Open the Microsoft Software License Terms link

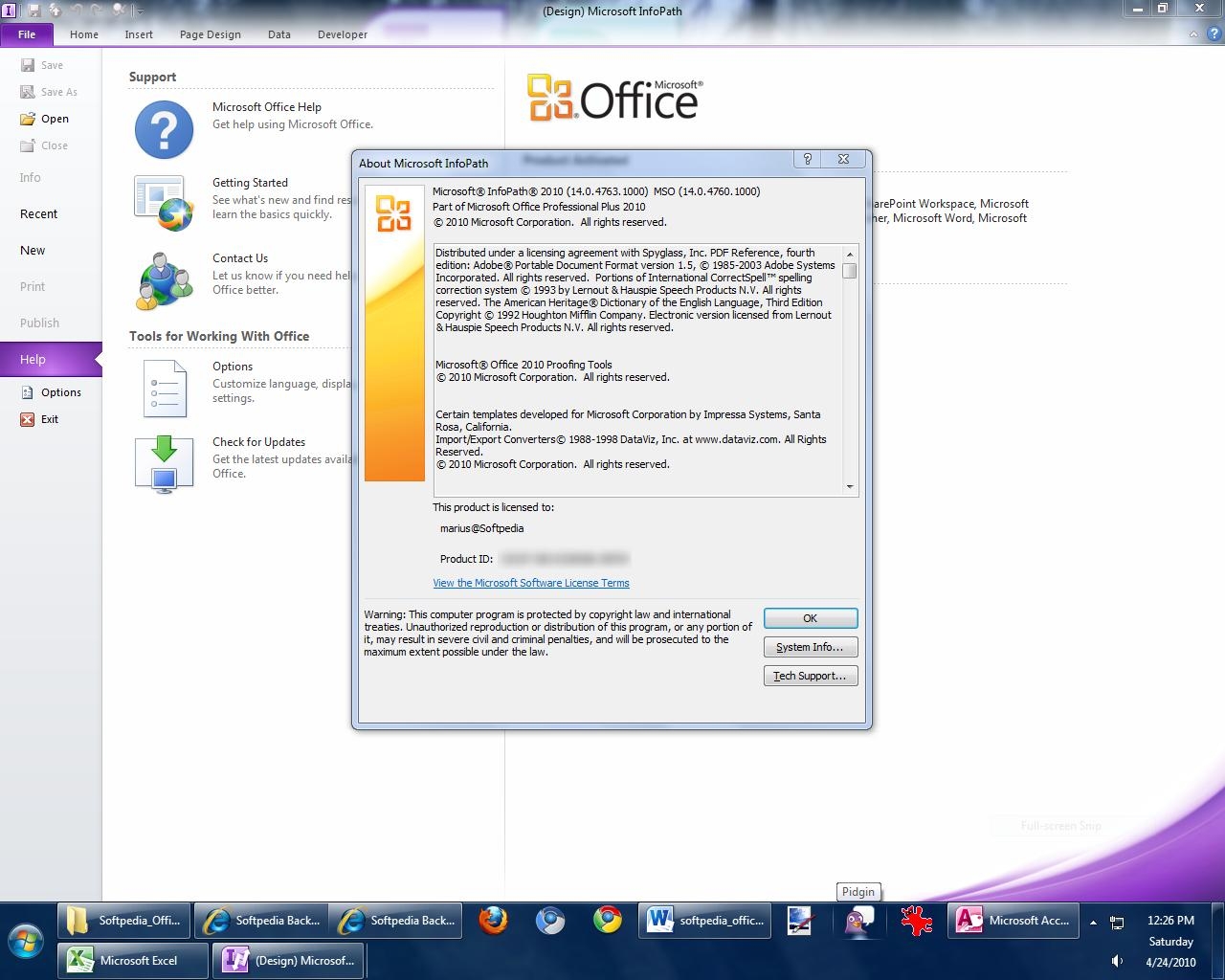tap(531, 583)
